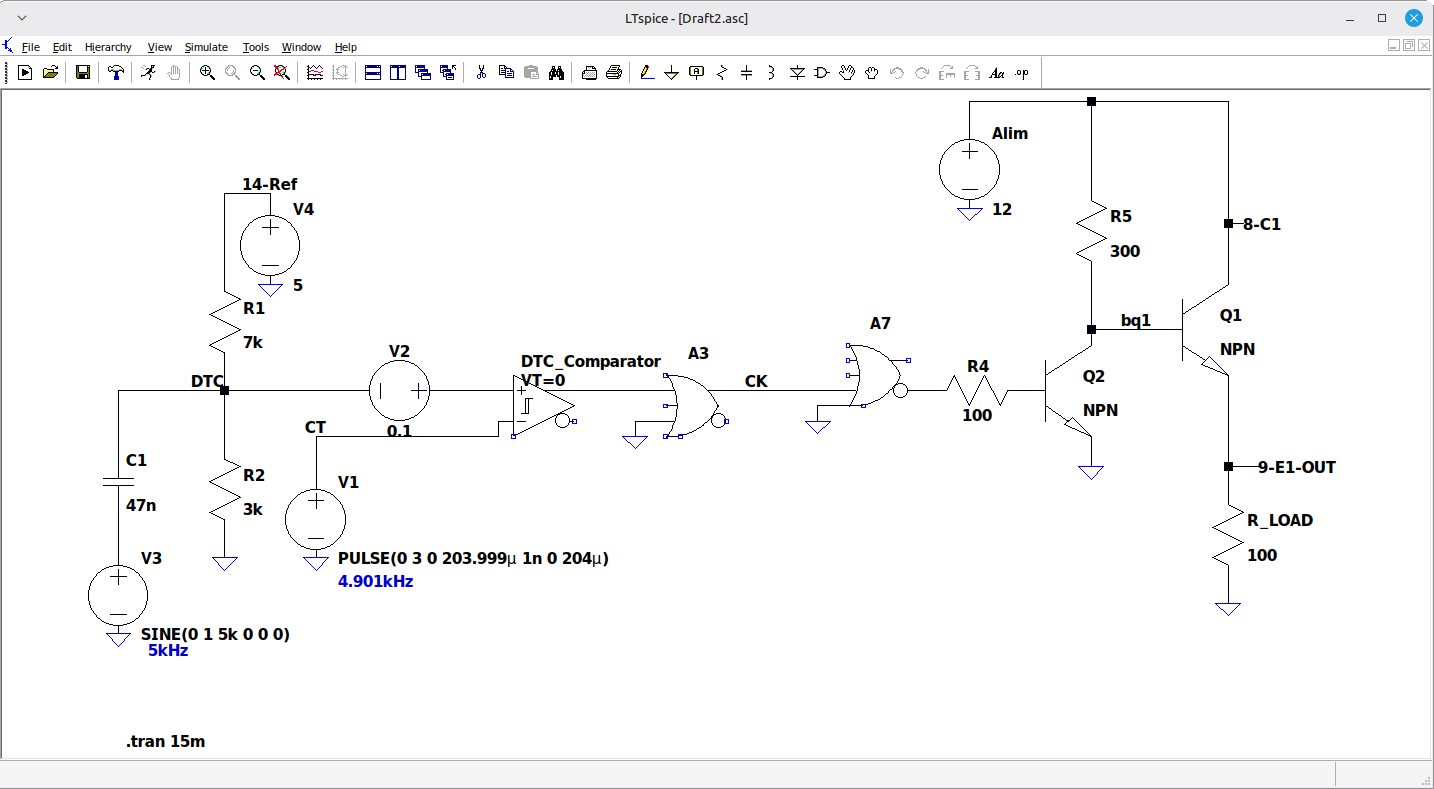Select resistor R5 in the schematic
This screenshot has height=789, width=1434.
pos(1092,232)
